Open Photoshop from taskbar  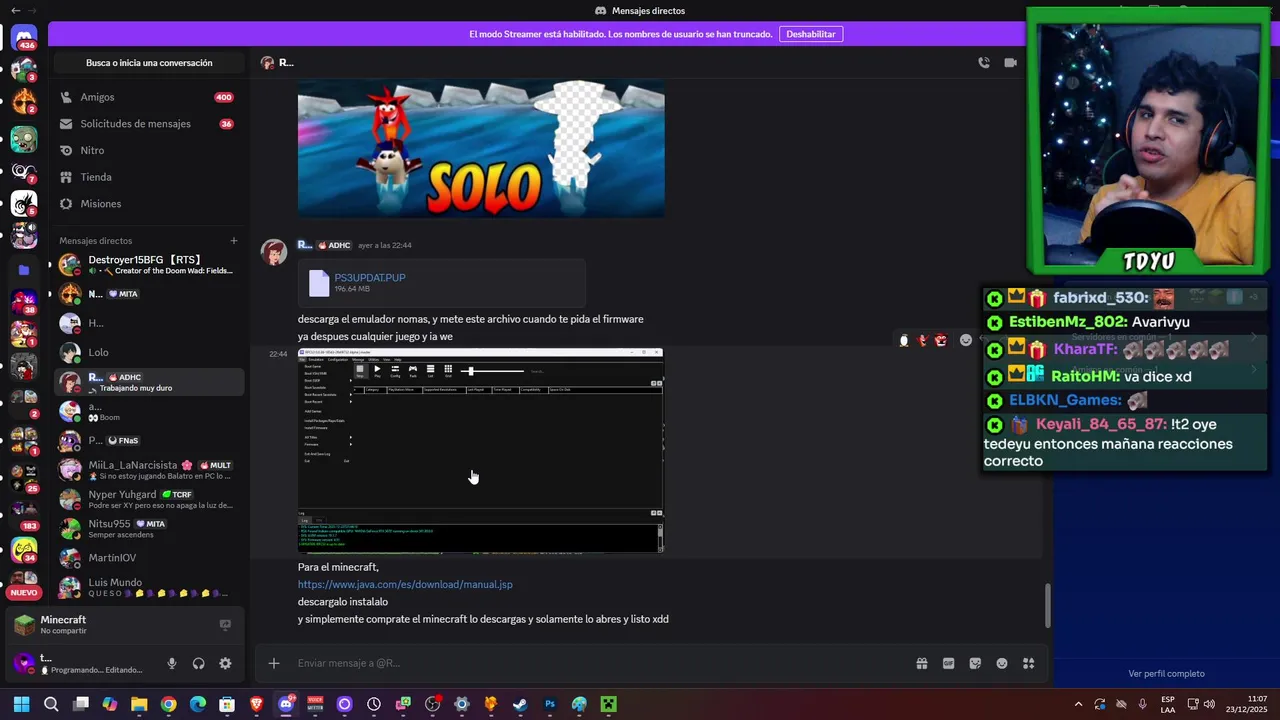pos(550,704)
